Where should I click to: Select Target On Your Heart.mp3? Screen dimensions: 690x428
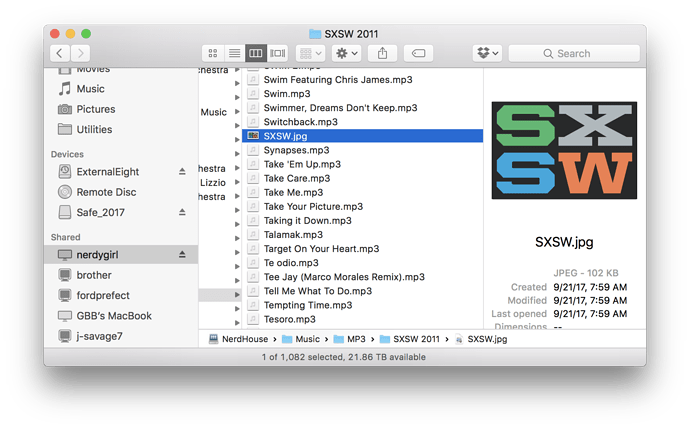363,249
